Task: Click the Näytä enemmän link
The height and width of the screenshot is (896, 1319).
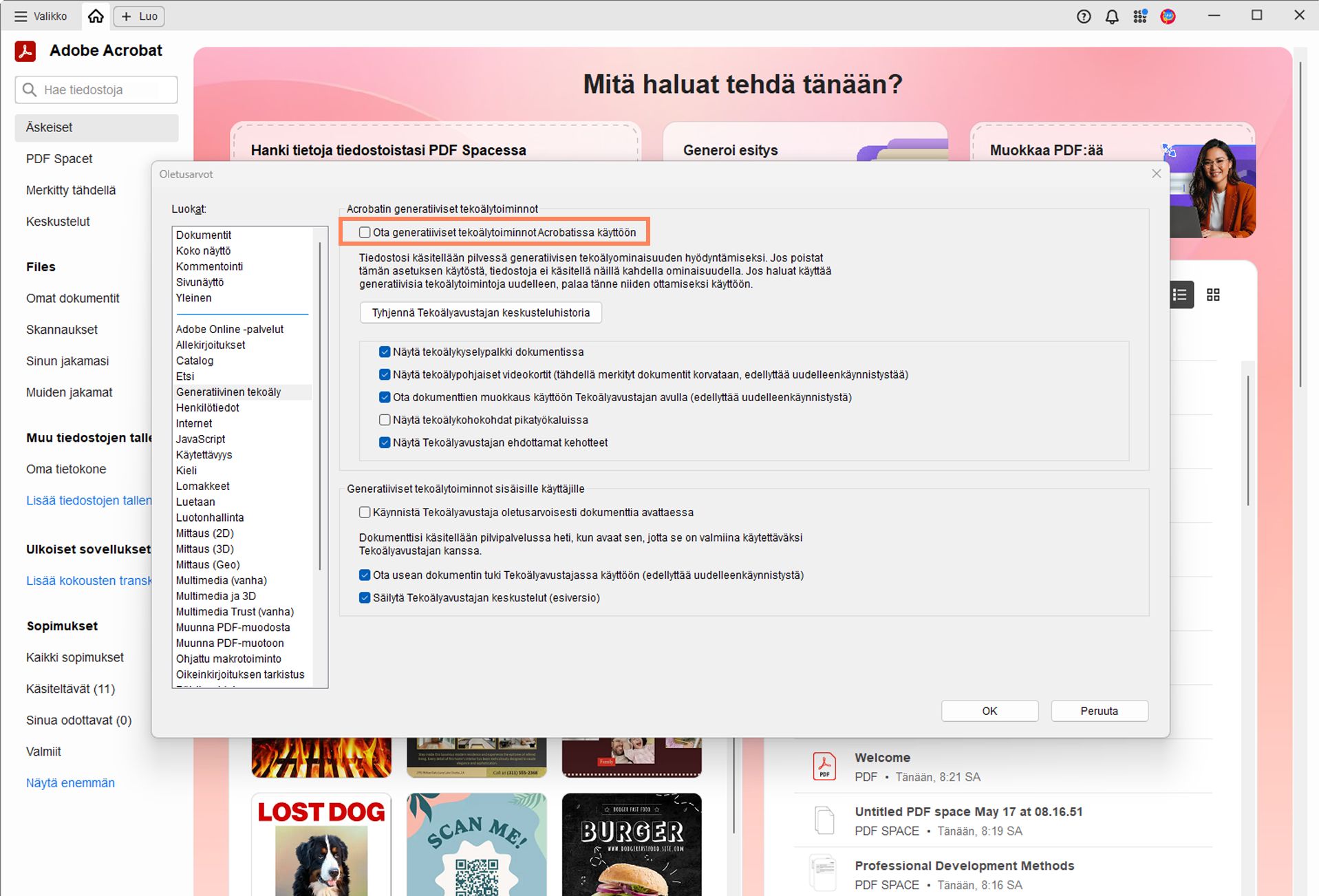Action: click(x=70, y=783)
